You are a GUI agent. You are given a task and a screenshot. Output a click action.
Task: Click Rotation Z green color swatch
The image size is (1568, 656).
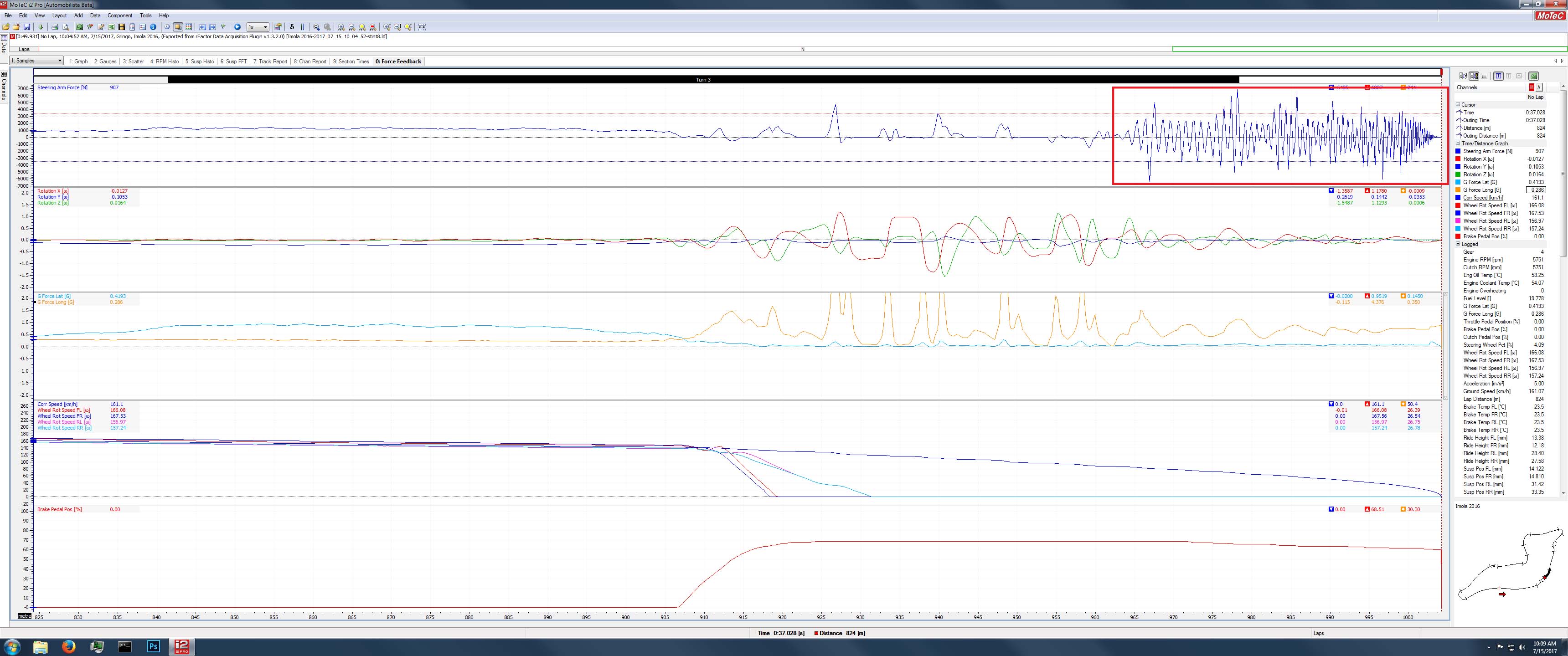tap(1458, 174)
